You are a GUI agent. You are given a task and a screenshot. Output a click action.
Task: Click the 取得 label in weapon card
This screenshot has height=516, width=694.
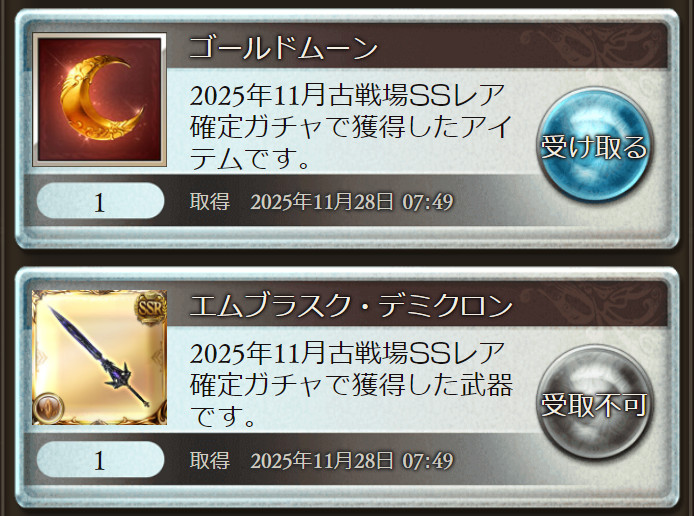(x=210, y=460)
